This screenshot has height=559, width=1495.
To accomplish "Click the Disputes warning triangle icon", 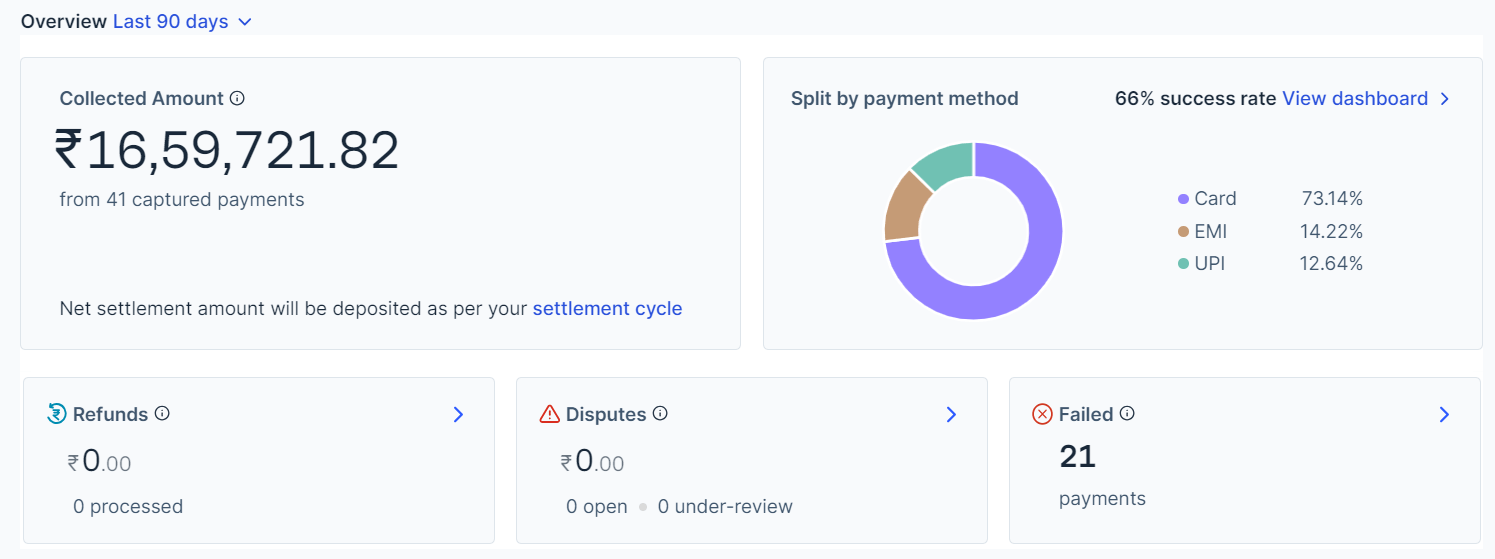I will coord(549,414).
